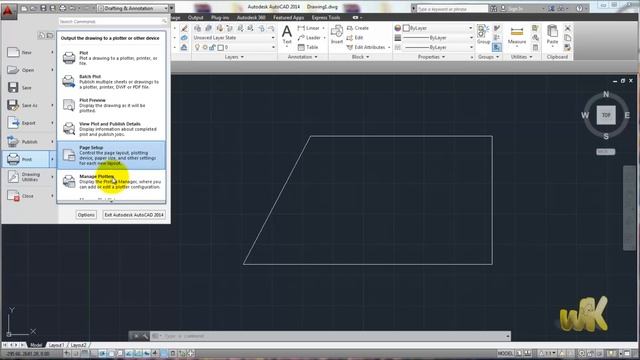
Task: Click the TOP face of ViewCube
Action: pos(606,115)
